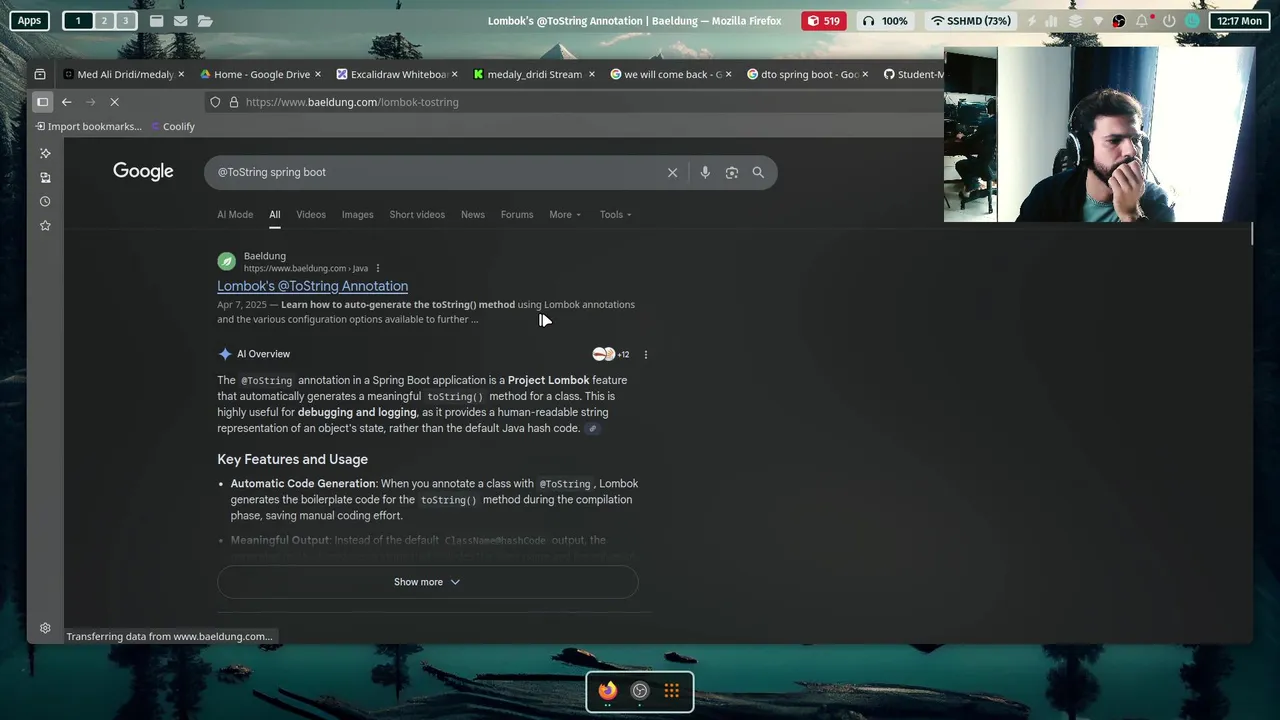Submit search with magnifier icon

(758, 172)
